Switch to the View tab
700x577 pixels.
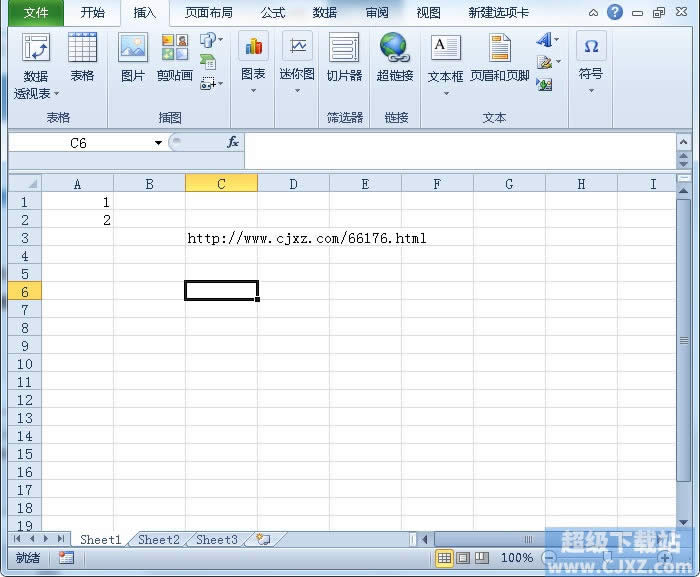[x=428, y=13]
